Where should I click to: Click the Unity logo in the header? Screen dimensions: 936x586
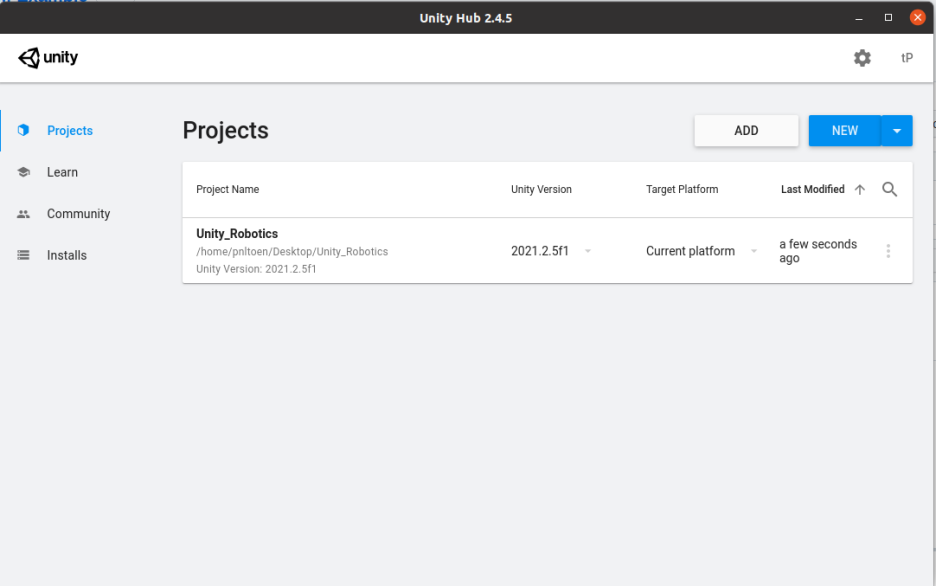(x=48, y=58)
